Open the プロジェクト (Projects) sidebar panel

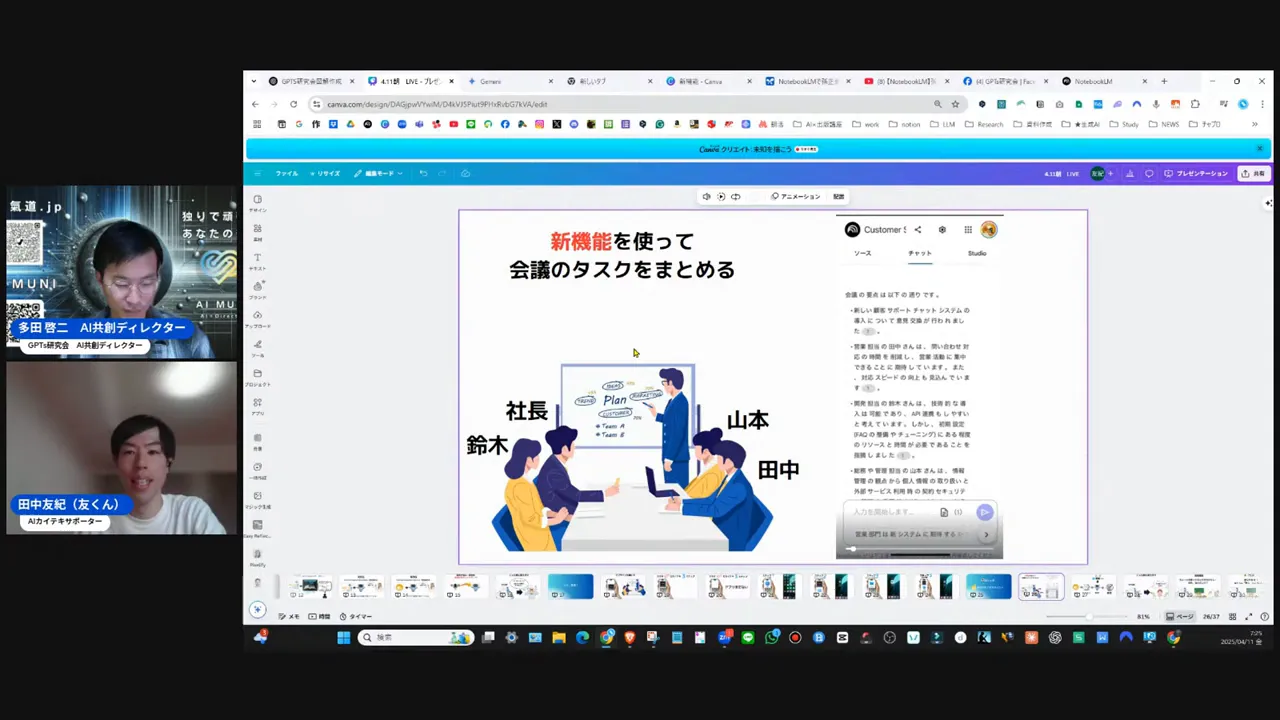click(x=257, y=377)
